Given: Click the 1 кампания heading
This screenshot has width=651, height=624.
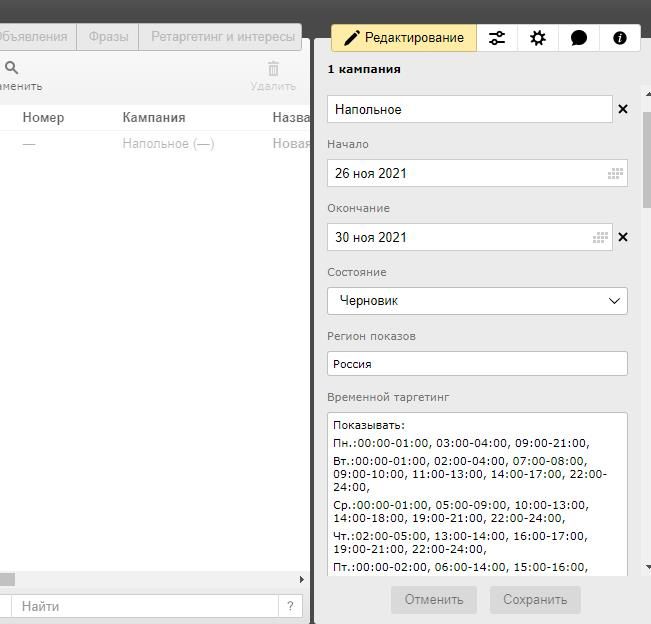Looking at the screenshot, I should tap(364, 69).
